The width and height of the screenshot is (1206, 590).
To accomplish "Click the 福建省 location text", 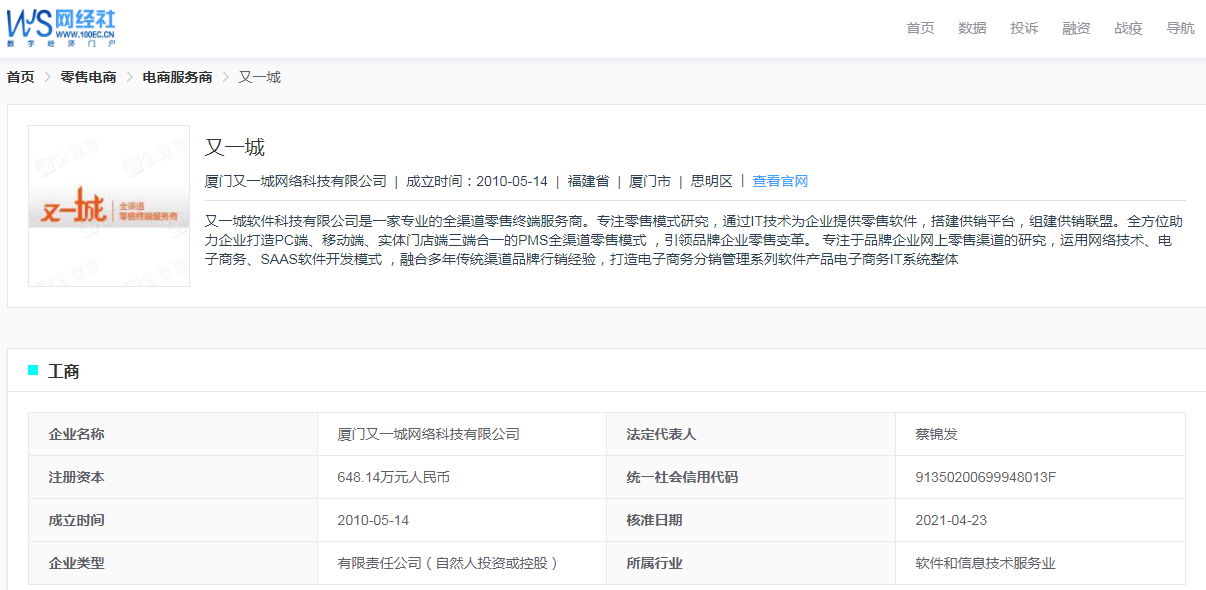I will tap(588, 181).
